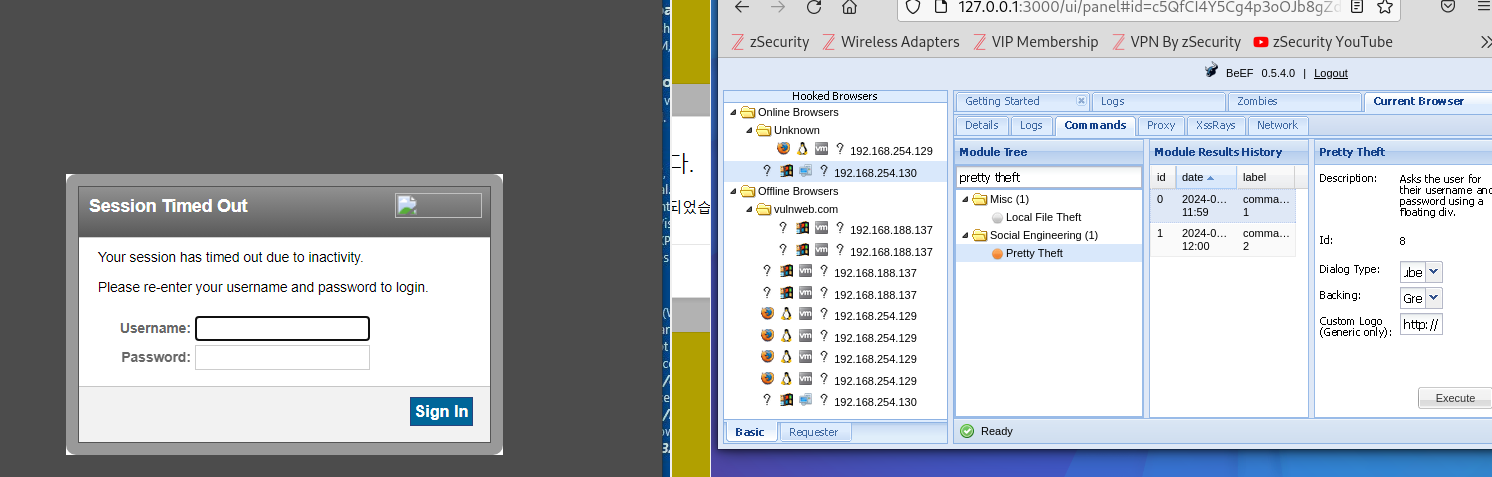Viewport: 1492px width, 477px height.
Task: Click the orange circle icon of Pretty Theft
Action: pyautogui.click(x=997, y=254)
